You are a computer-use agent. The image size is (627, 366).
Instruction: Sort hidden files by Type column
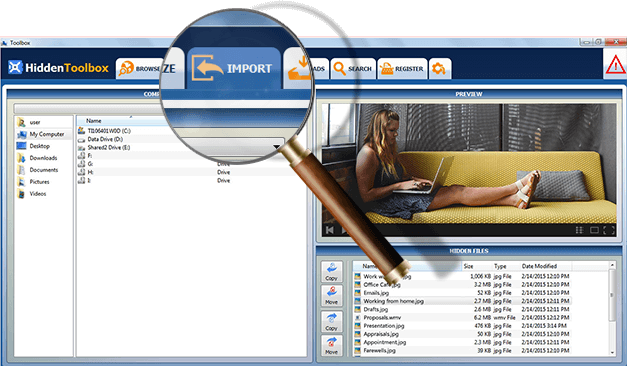[x=500, y=266]
